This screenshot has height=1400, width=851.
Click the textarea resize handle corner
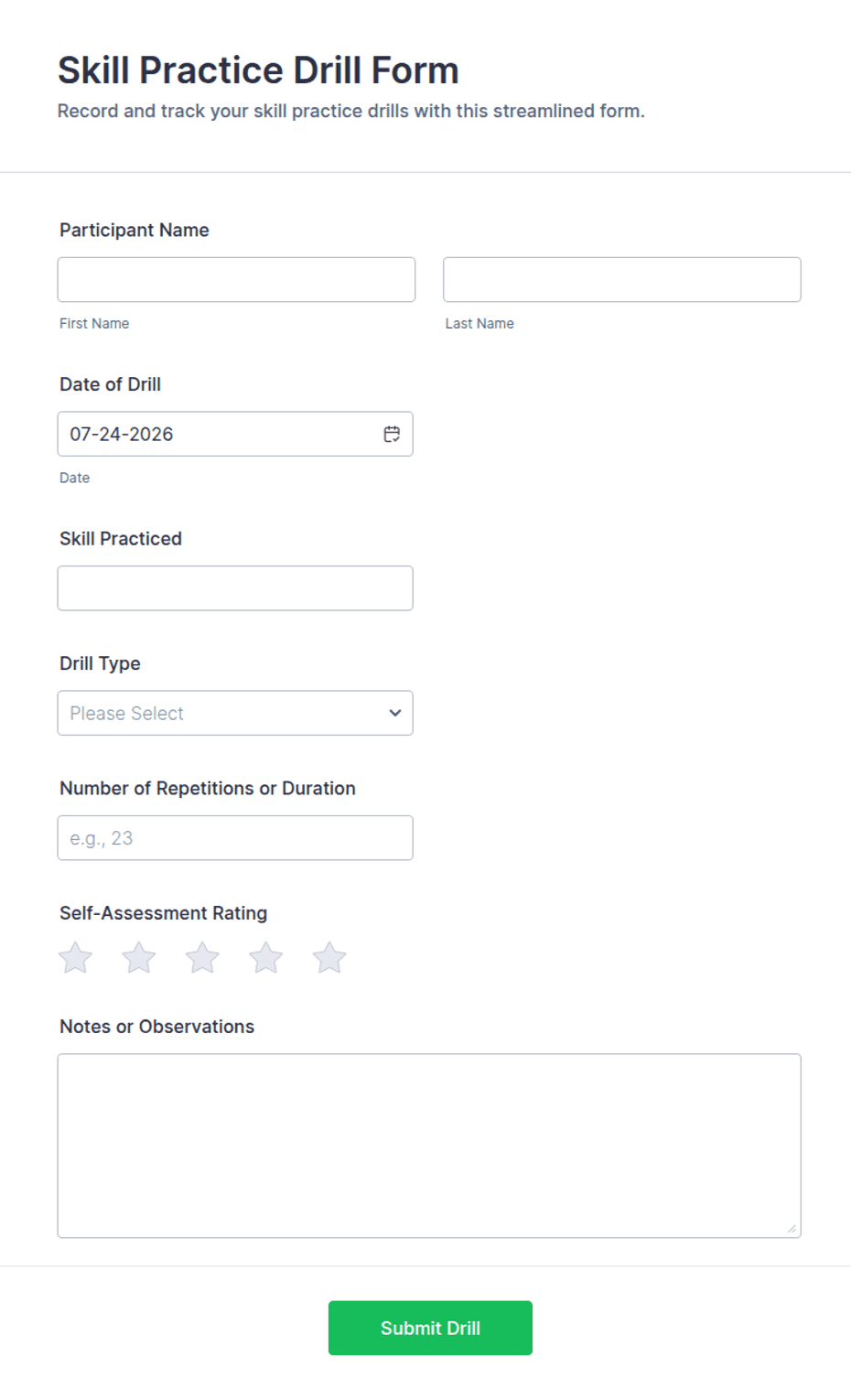792,1229
